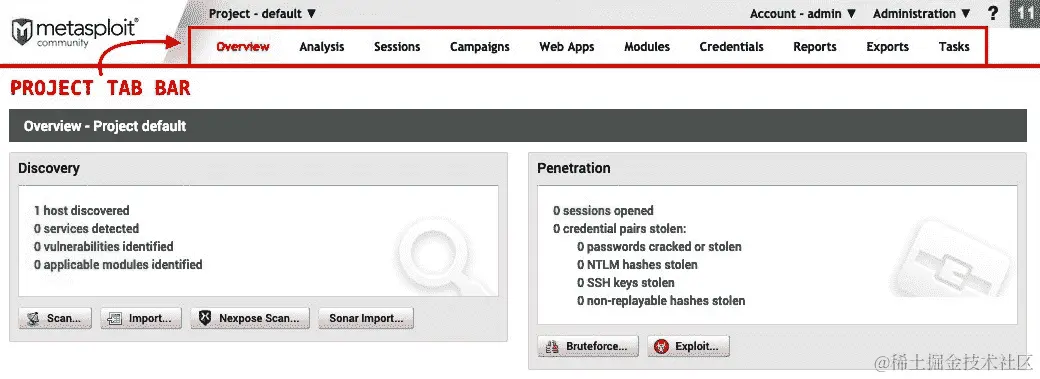Click '0 non-replayable hashes stolen' line
The width and height of the screenshot is (1040, 379).
pyautogui.click(x=661, y=300)
